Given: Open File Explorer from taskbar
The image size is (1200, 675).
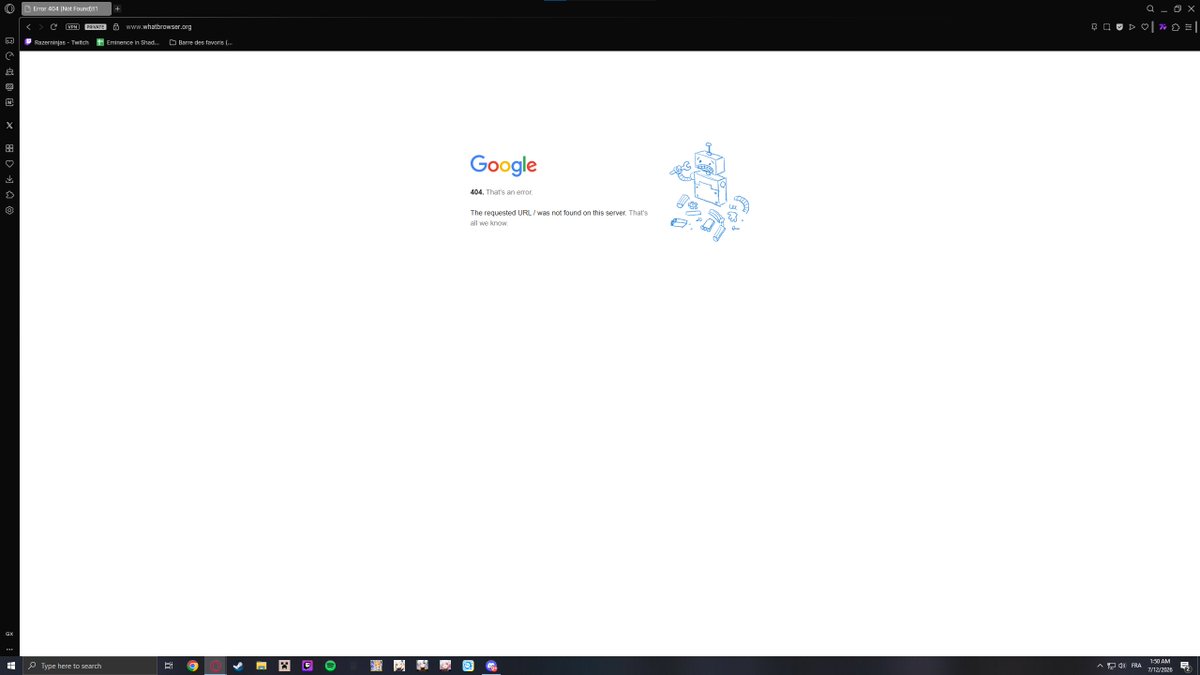Looking at the screenshot, I should 261,665.
